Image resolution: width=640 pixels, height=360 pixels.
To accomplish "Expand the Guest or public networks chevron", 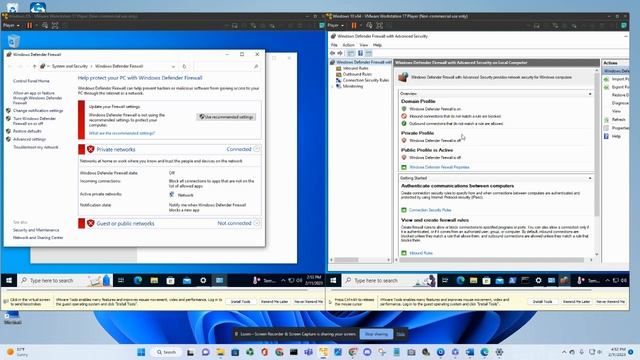I will pyautogui.click(x=256, y=223).
